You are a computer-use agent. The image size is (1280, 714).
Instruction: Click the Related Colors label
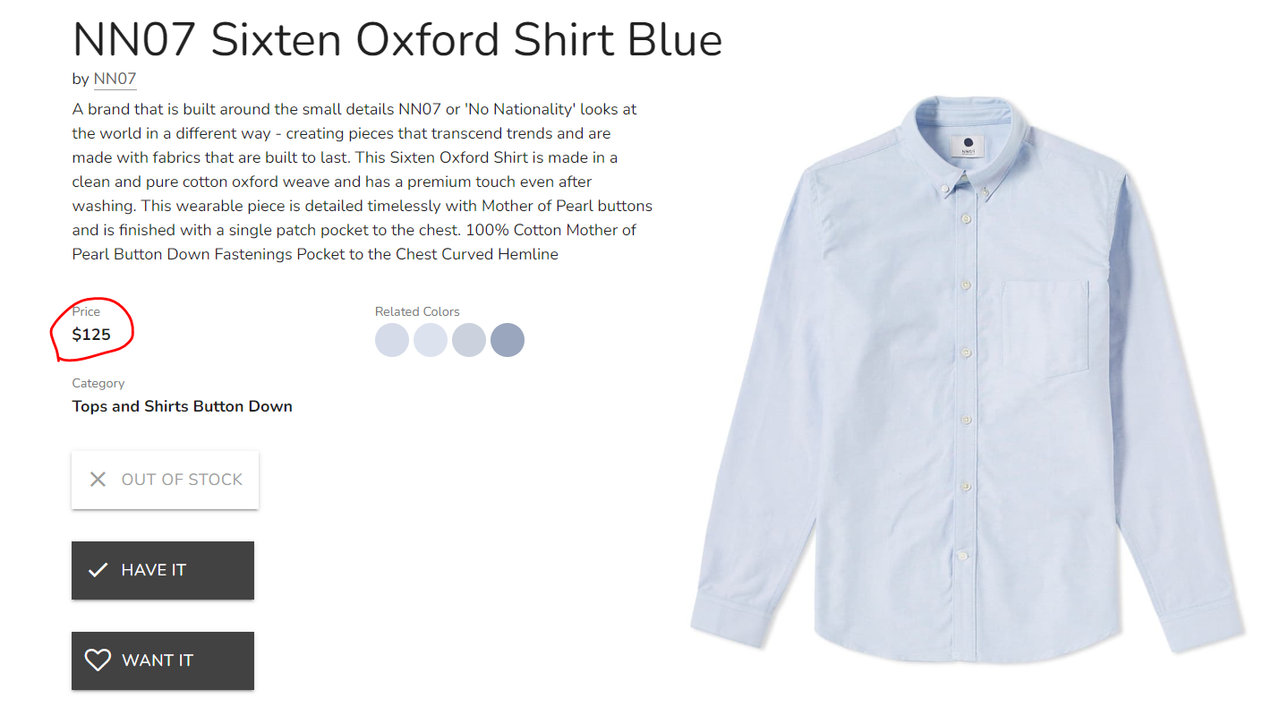[417, 311]
